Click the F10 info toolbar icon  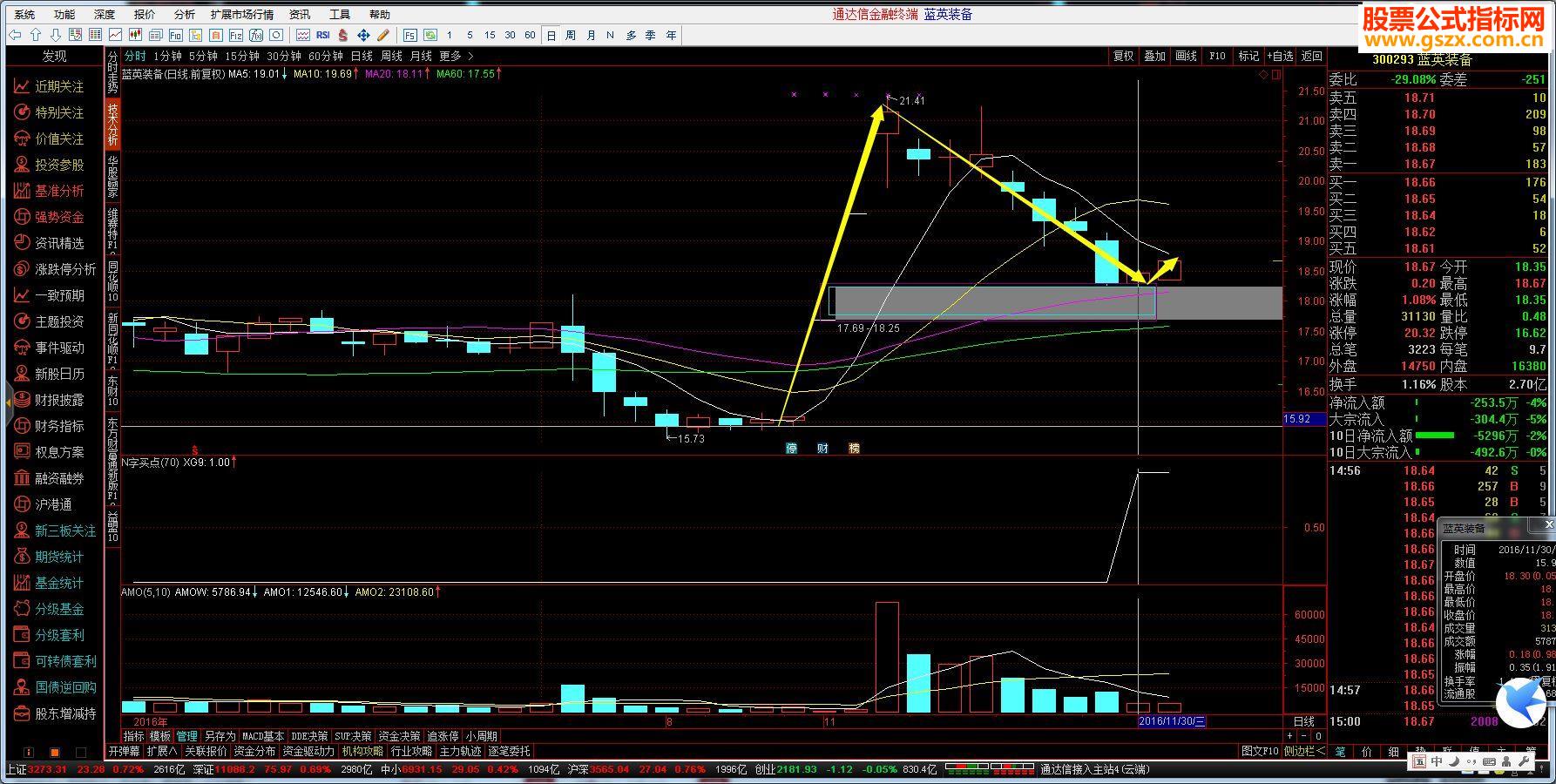click(176, 35)
